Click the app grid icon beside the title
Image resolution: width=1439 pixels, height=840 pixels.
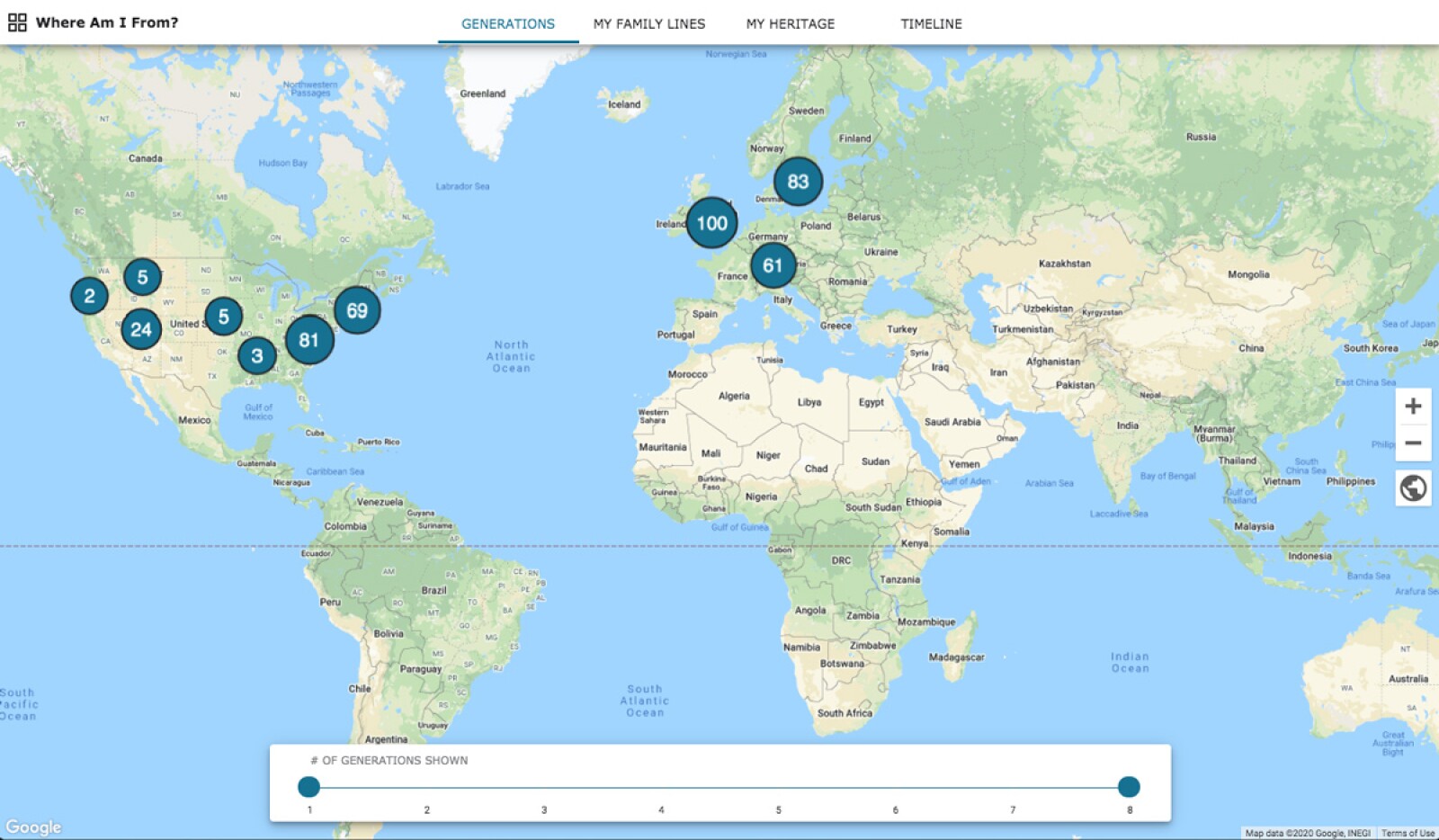tap(17, 22)
